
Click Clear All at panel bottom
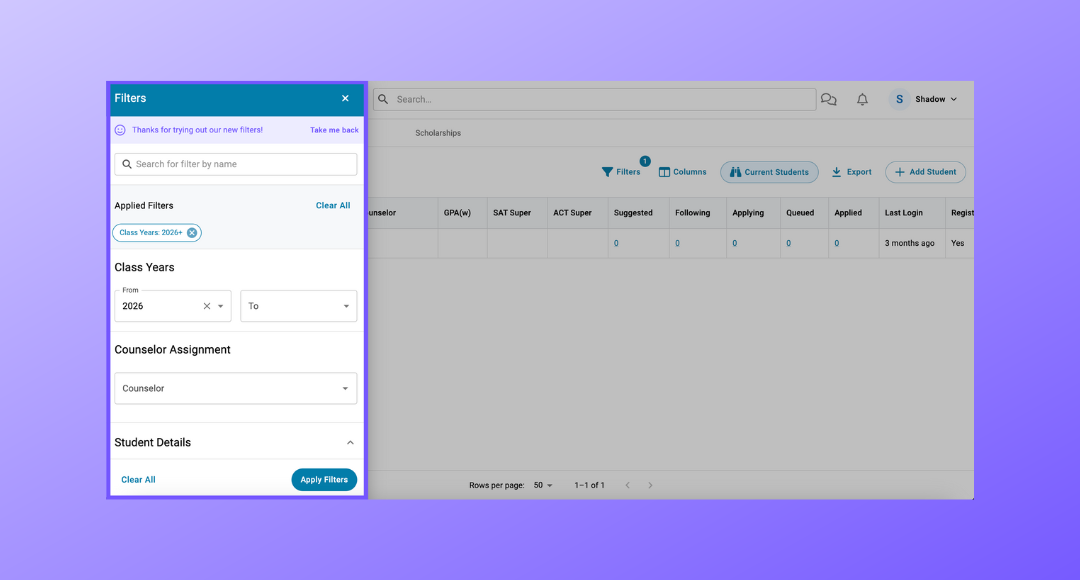138,479
